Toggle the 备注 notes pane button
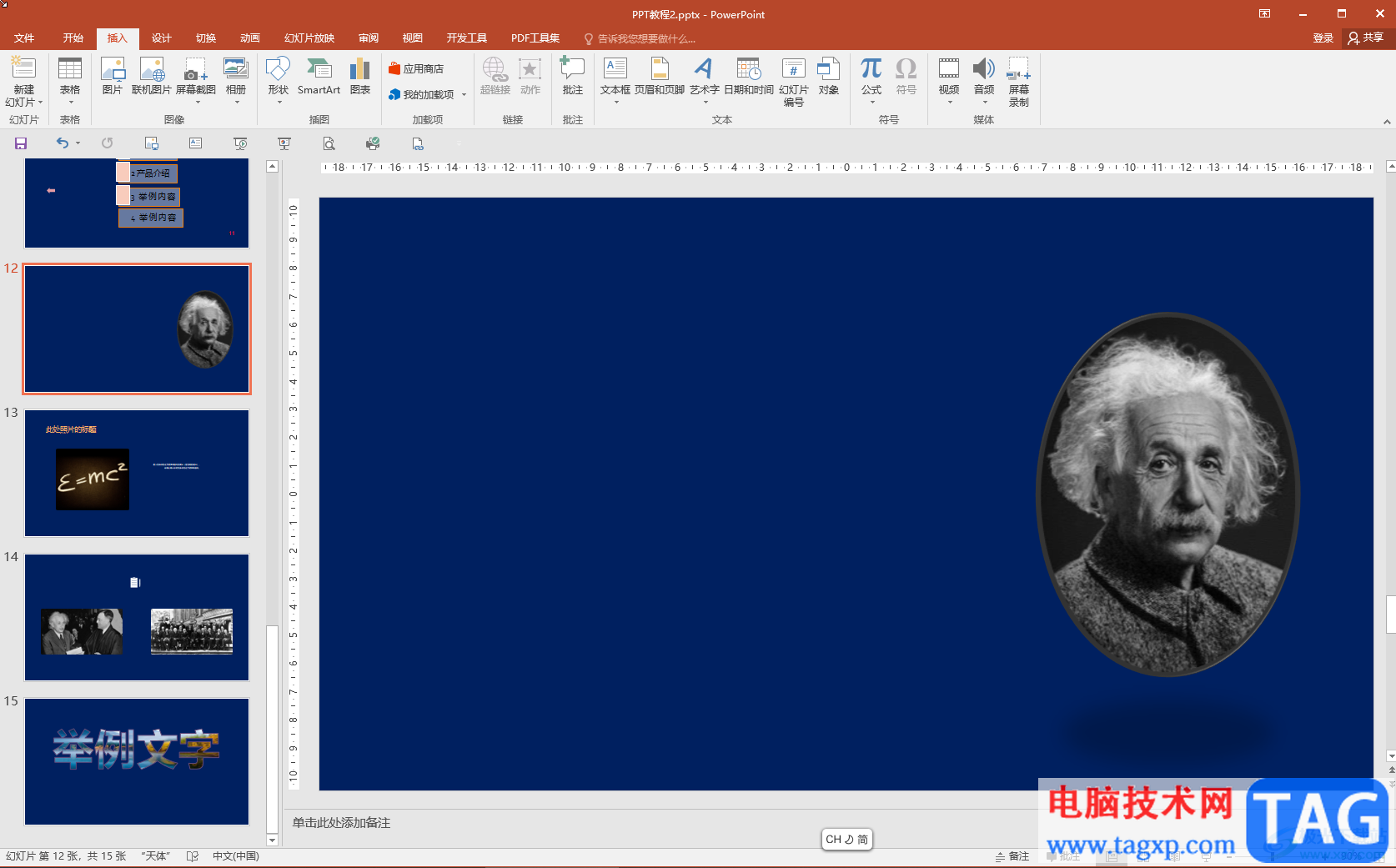The image size is (1396, 868). click(1012, 856)
